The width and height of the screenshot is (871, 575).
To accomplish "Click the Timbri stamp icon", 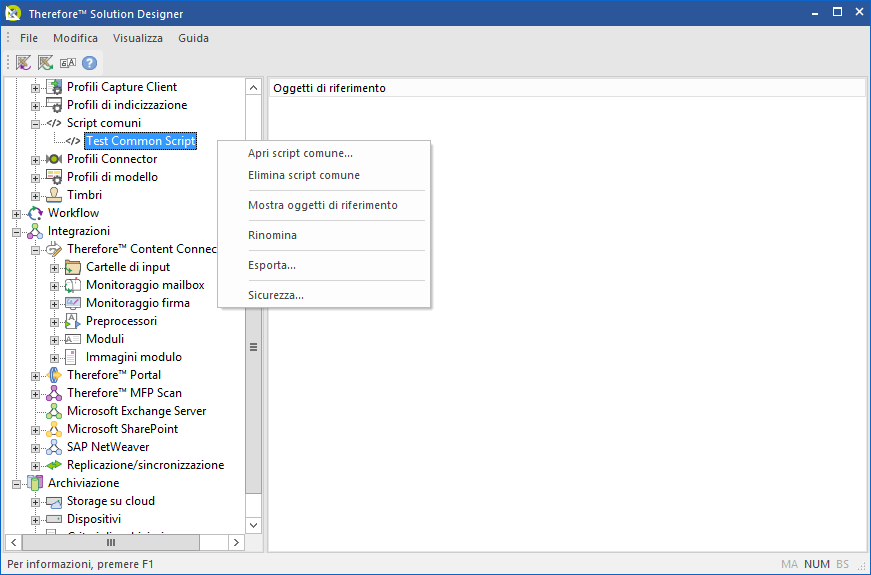I will (x=54, y=195).
